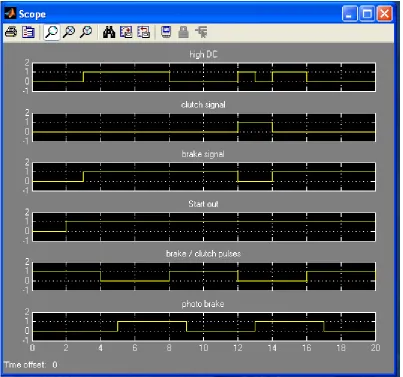Minimize the Scope window
Viewport: 403px width, 377px height.
point(349,14)
